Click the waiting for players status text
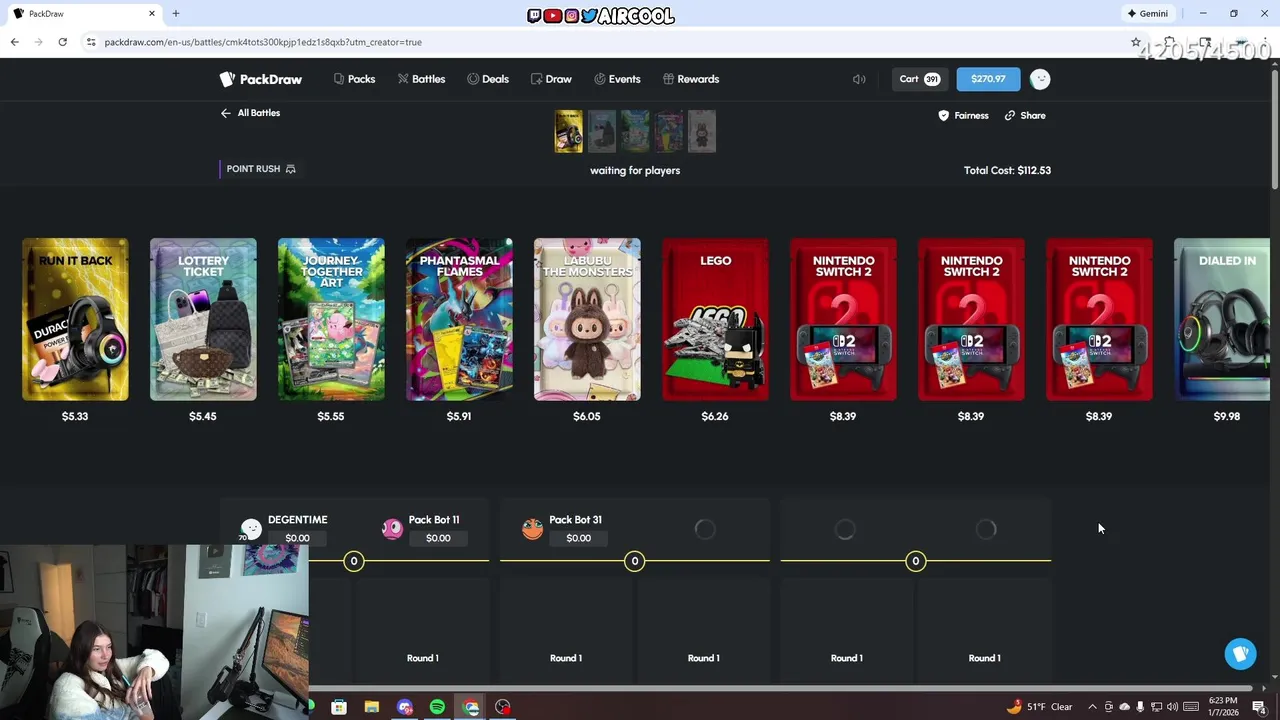Screen dimensions: 1280x720 point(635,170)
